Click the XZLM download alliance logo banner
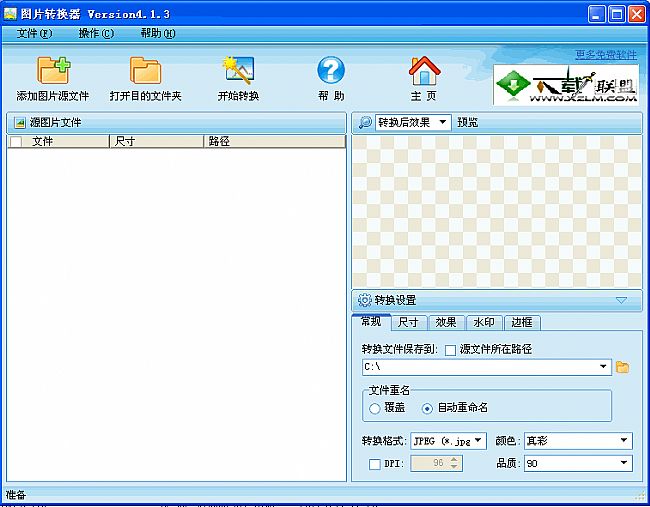 [x=566, y=85]
